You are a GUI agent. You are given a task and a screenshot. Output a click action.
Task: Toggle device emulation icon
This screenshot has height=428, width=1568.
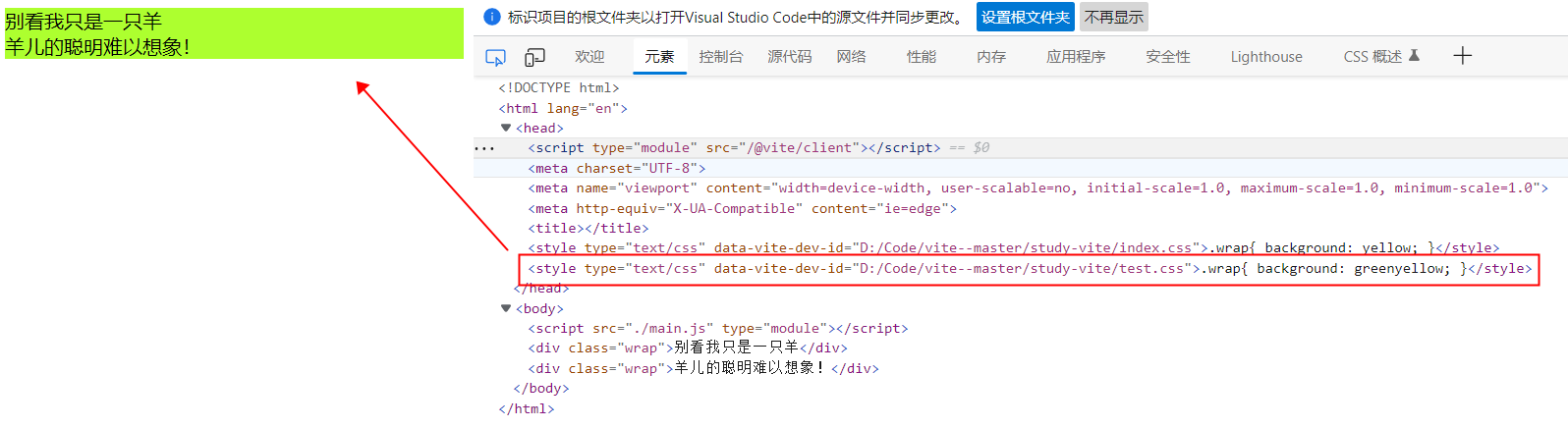[534, 57]
